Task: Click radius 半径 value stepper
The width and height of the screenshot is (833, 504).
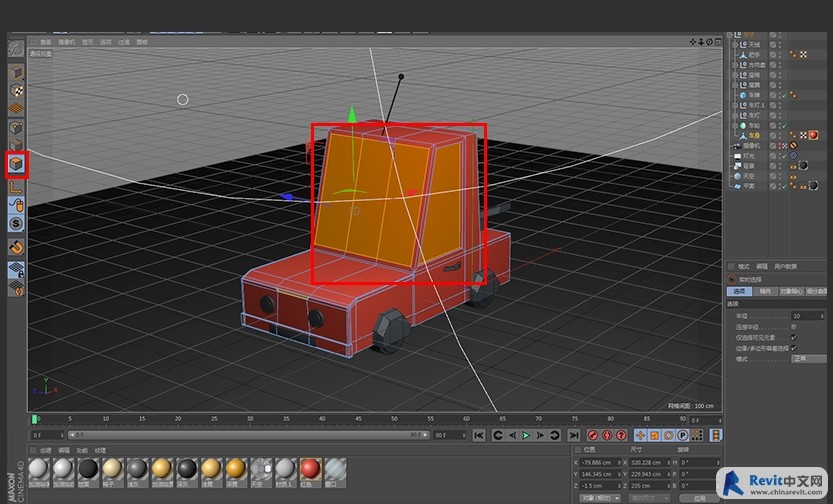Action: pos(823,316)
